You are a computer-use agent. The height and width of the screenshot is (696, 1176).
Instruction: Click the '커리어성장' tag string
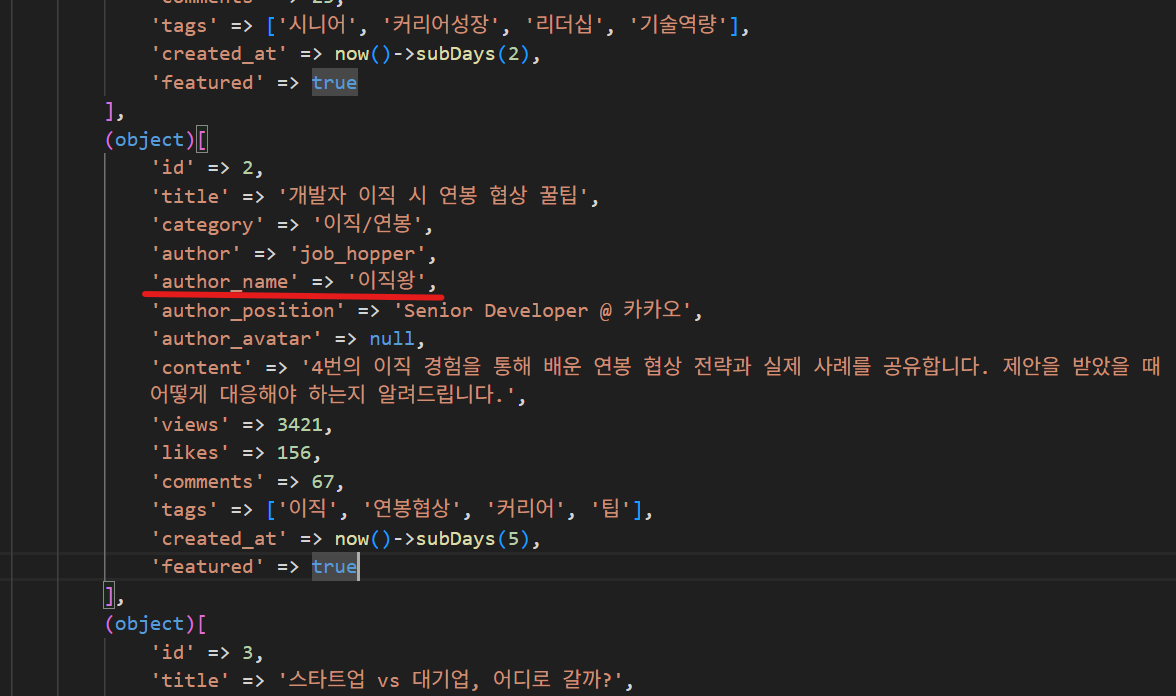click(x=460, y=27)
